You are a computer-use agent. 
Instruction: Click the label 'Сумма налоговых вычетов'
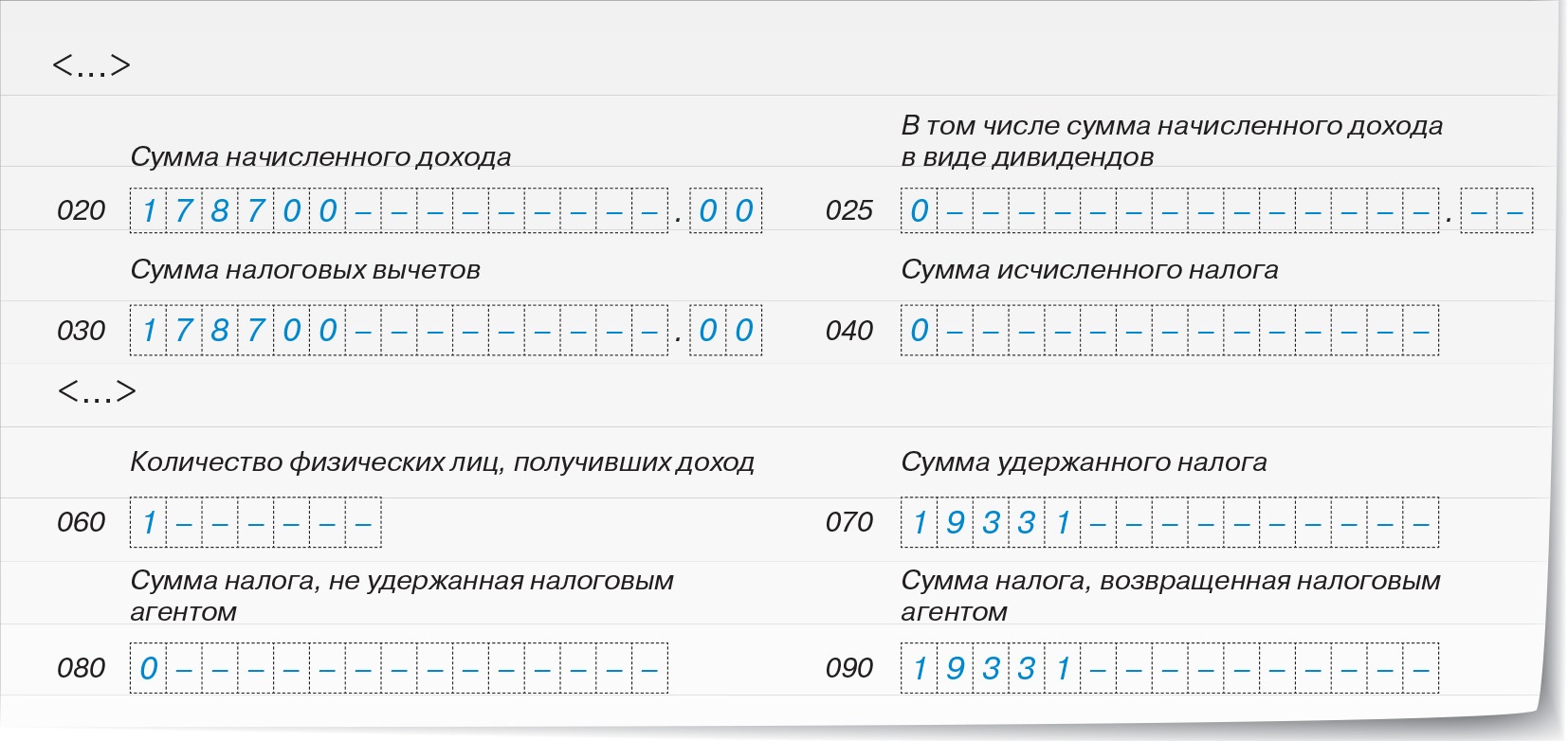[x=305, y=270]
